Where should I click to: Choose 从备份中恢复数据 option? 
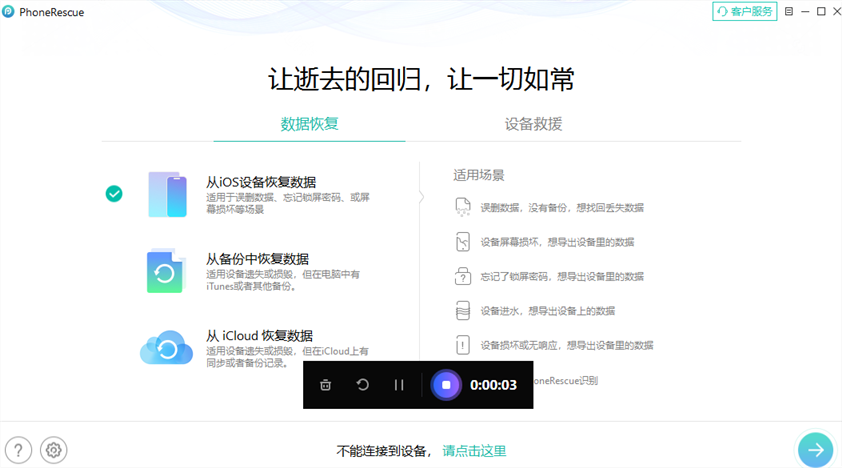click(x=257, y=259)
